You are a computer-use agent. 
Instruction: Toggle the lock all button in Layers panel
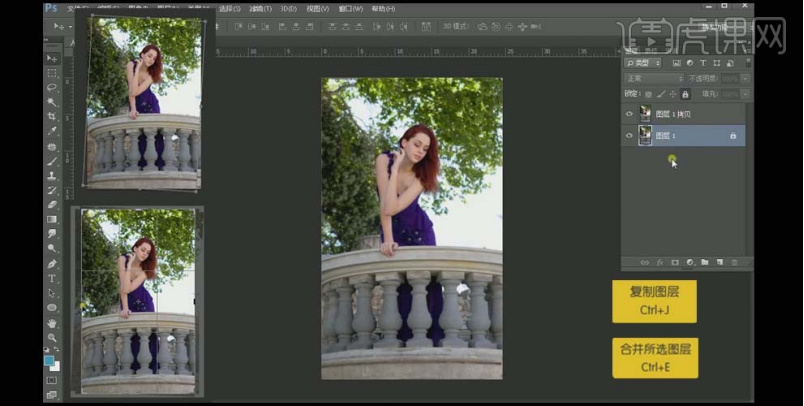click(x=686, y=94)
